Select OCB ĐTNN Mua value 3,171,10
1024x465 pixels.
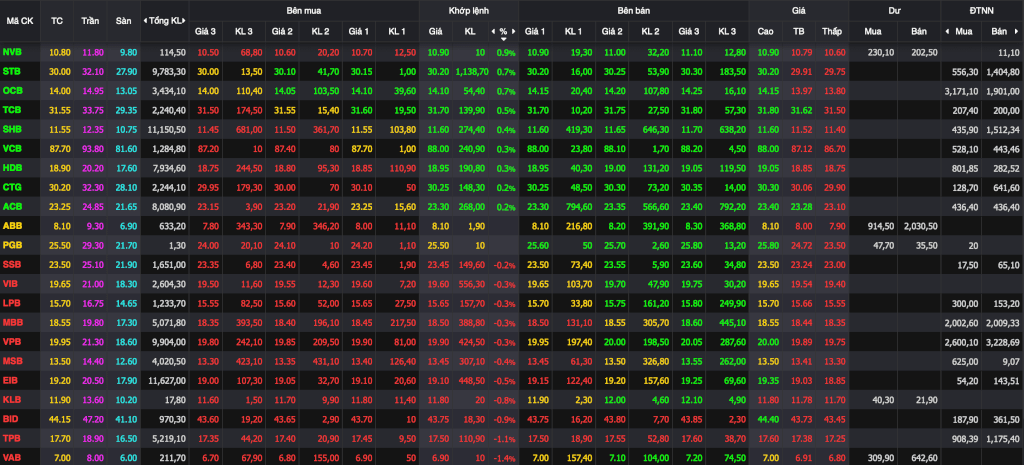tap(961, 91)
